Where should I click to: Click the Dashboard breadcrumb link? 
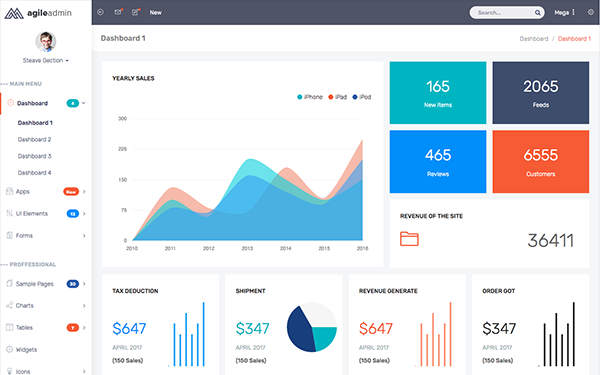coord(534,39)
